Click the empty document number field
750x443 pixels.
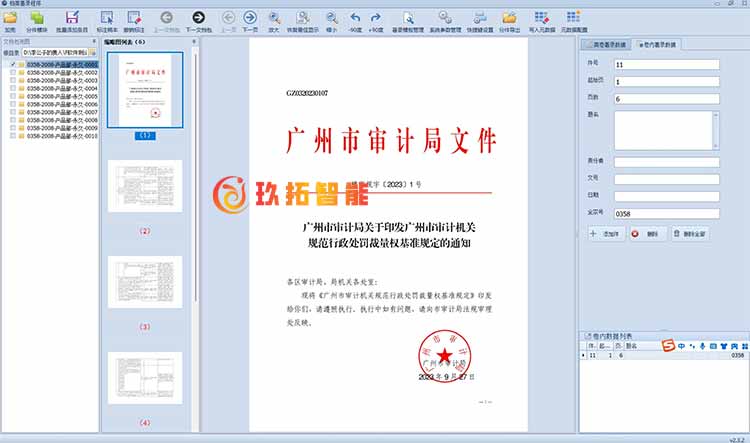(666, 179)
